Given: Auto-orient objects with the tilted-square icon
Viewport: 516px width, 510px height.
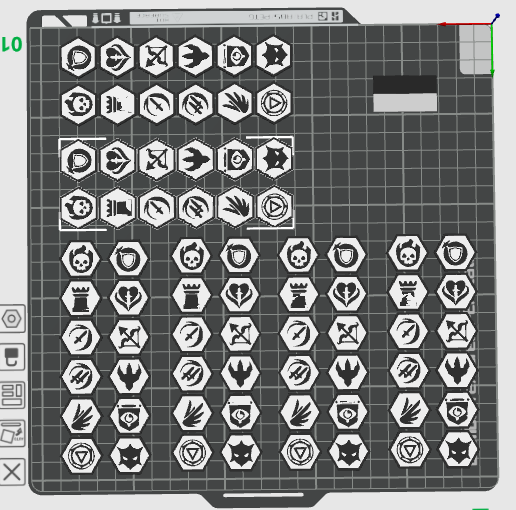Looking at the screenshot, I should [12, 433].
